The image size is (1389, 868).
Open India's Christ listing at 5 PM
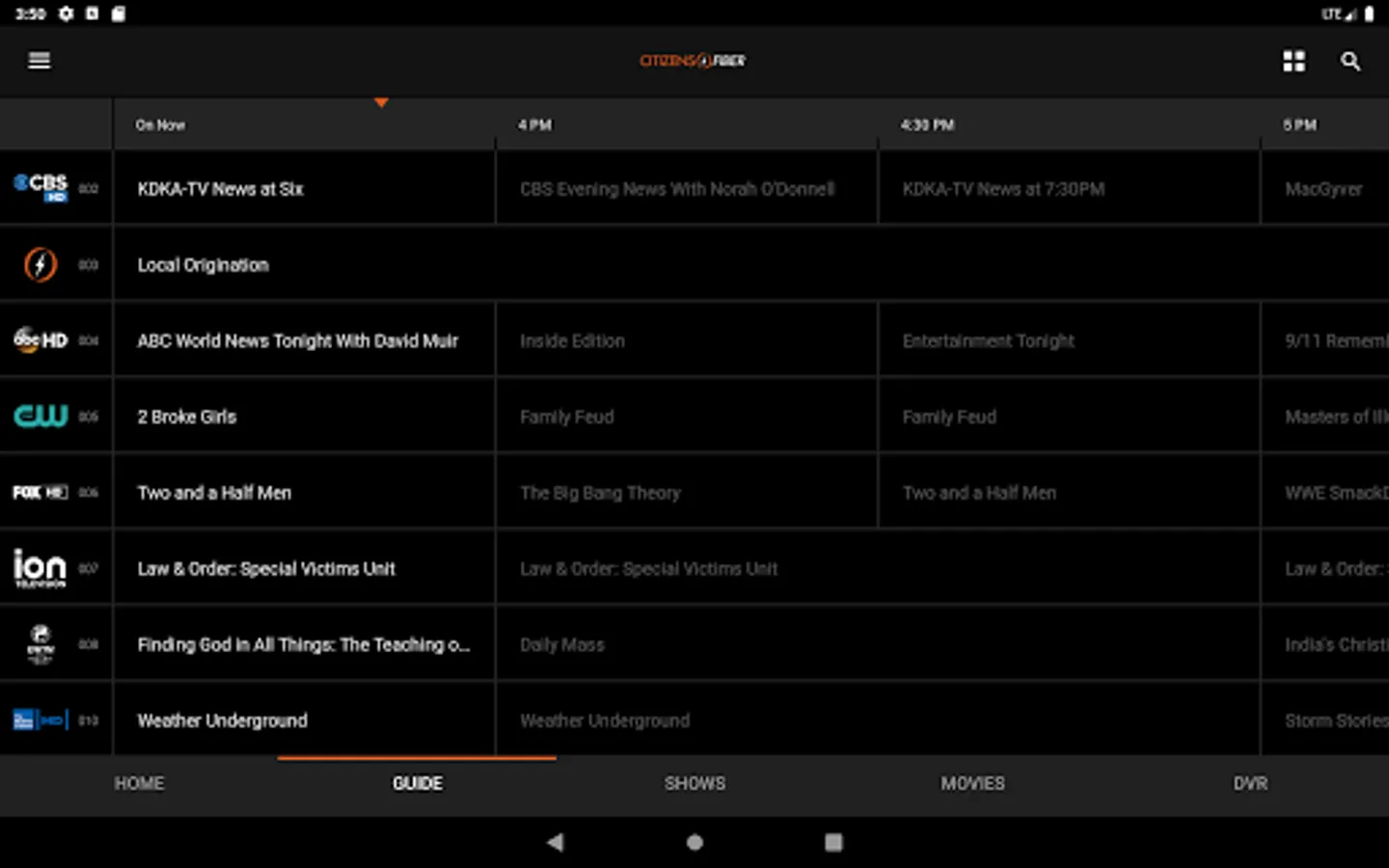pyautogui.click(x=1325, y=644)
